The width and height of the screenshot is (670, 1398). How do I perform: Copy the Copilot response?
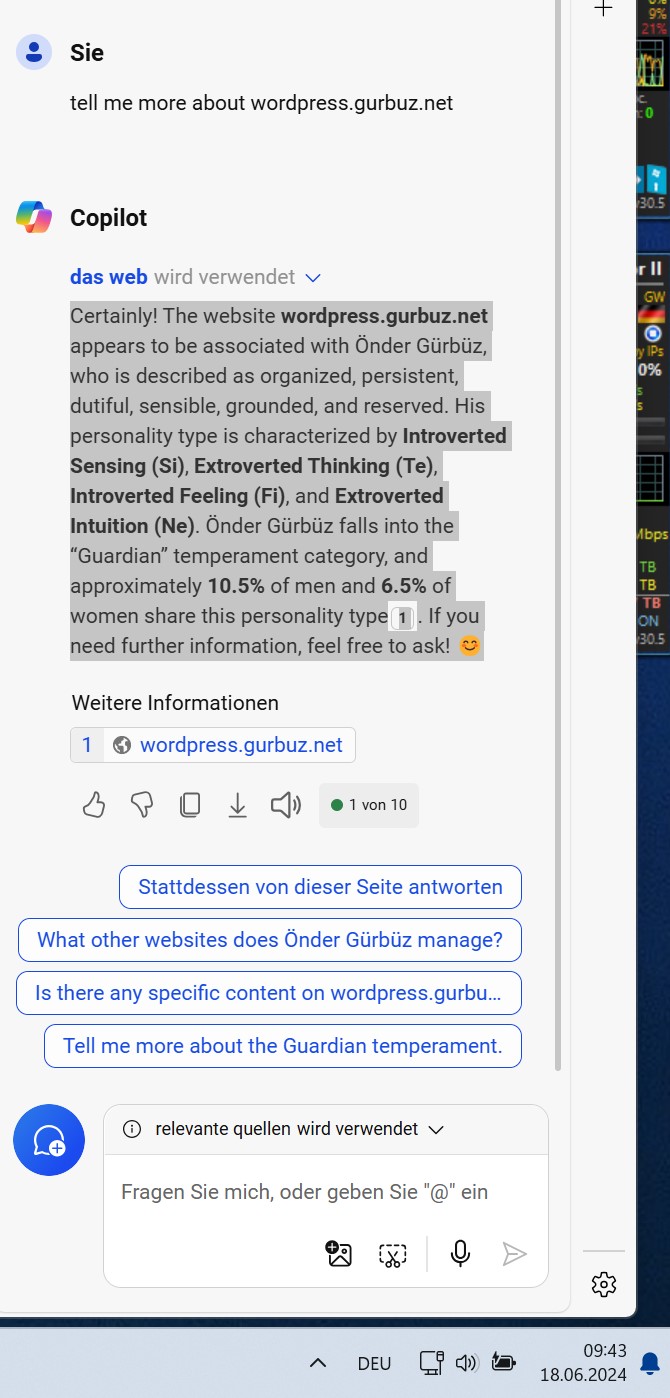[189, 805]
